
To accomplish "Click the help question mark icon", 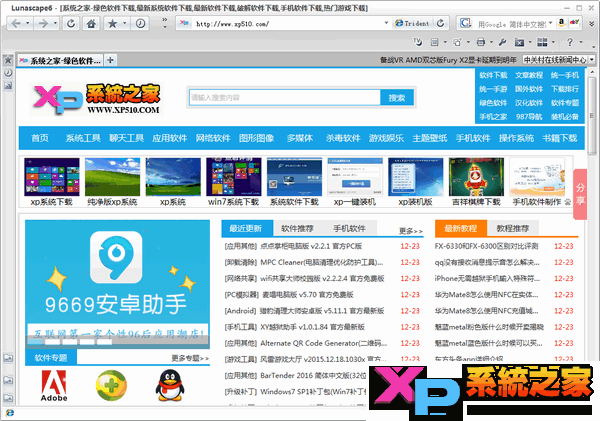I will coord(570,42).
